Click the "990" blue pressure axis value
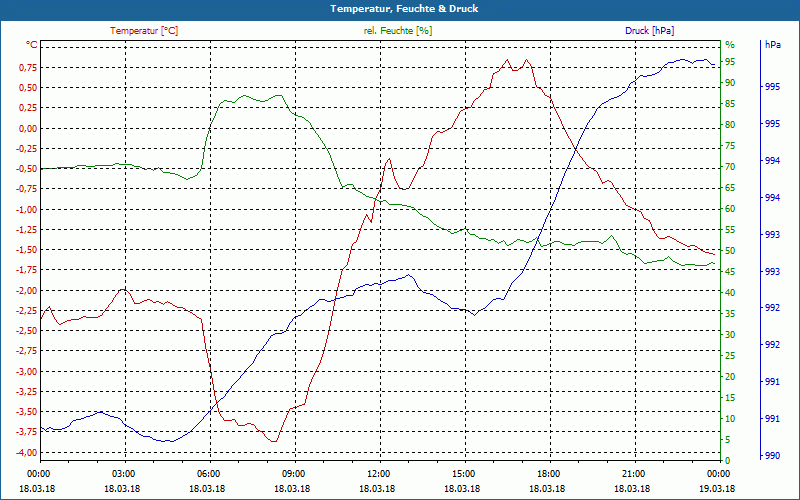 click(772, 456)
